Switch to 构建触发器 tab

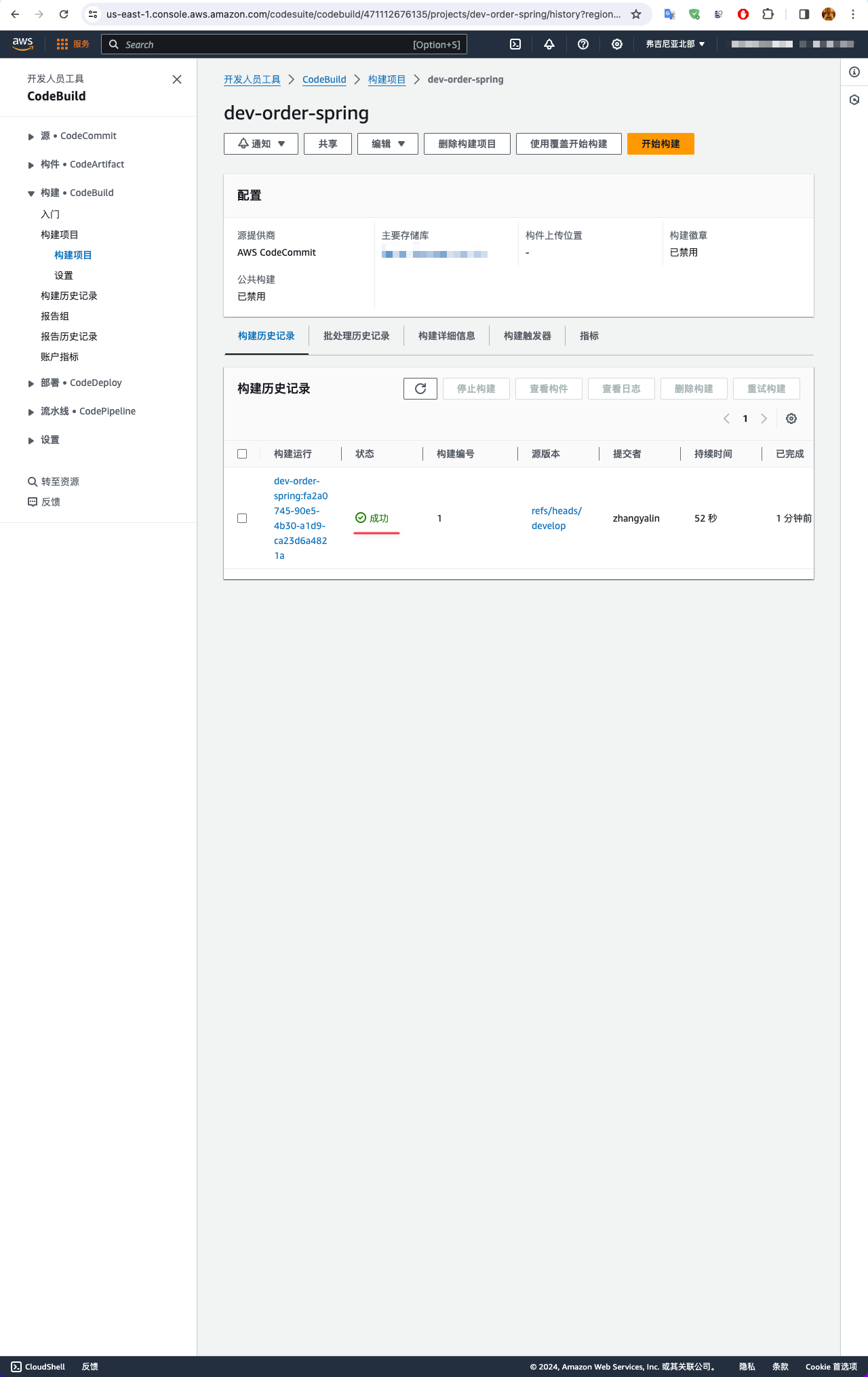click(527, 336)
